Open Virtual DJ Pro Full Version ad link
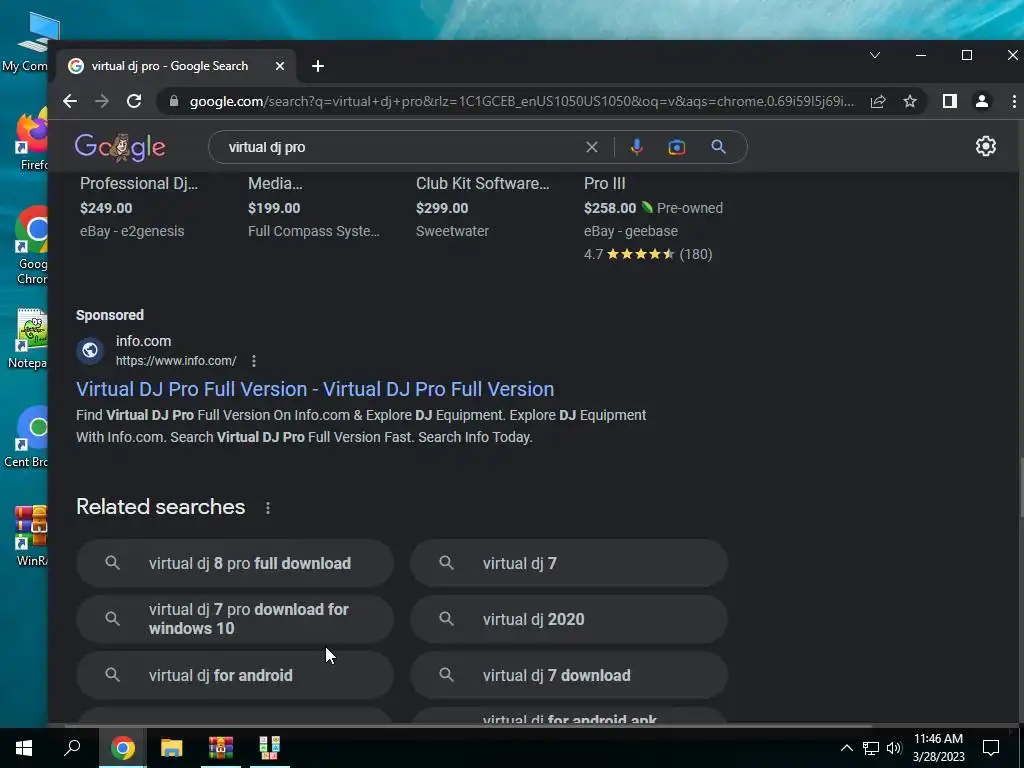This screenshot has width=1024, height=768. (x=315, y=389)
